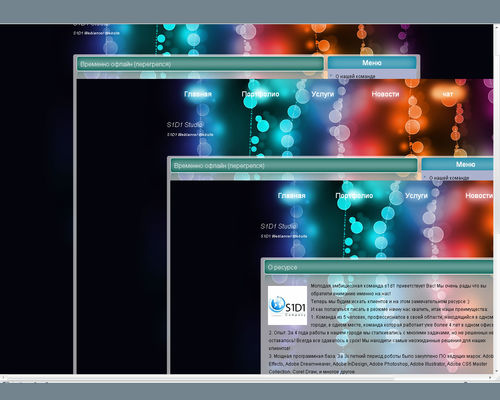Click the upper Временно офлайн (перегрелся) header bar

[x=200, y=64]
